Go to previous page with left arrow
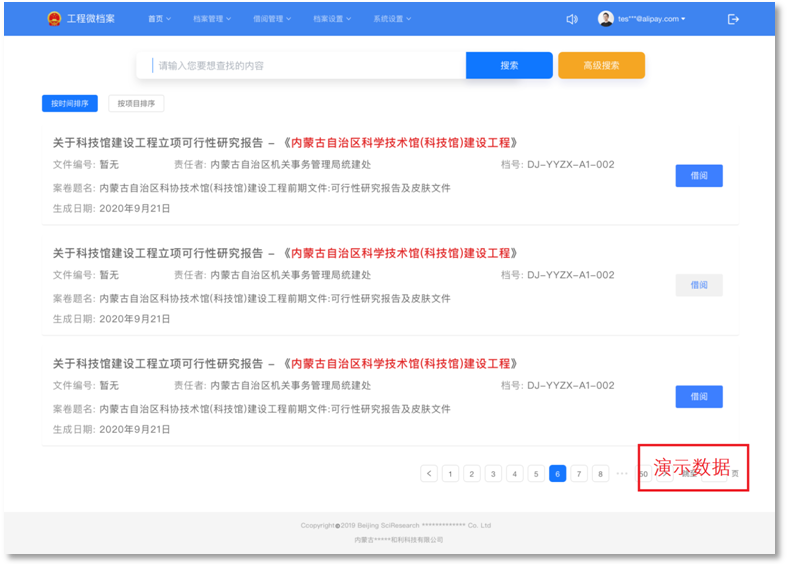787x564 pixels. 429,474
